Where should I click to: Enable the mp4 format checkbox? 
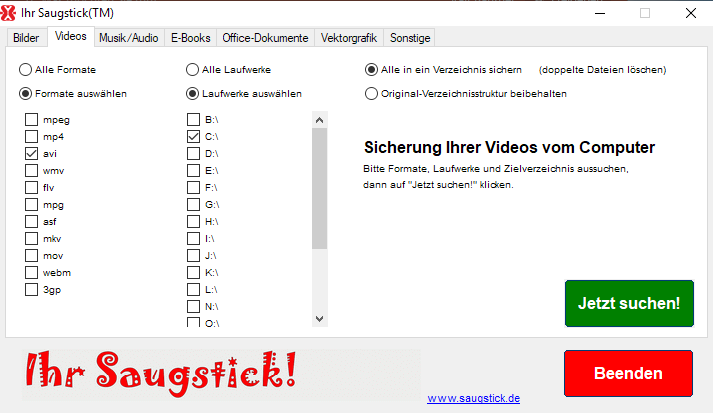pos(31,136)
